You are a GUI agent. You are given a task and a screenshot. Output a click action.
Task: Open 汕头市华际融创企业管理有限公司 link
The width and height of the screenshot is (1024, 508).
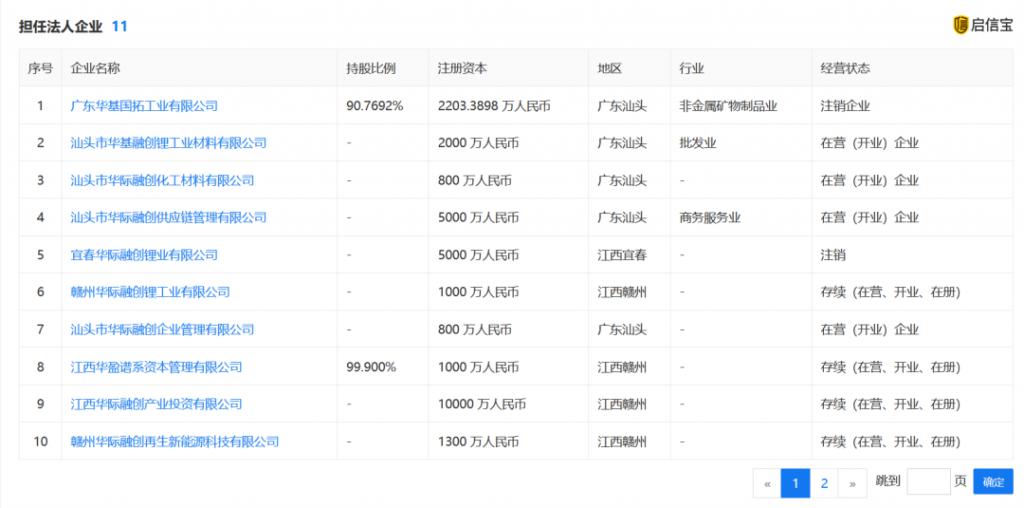[x=162, y=329]
